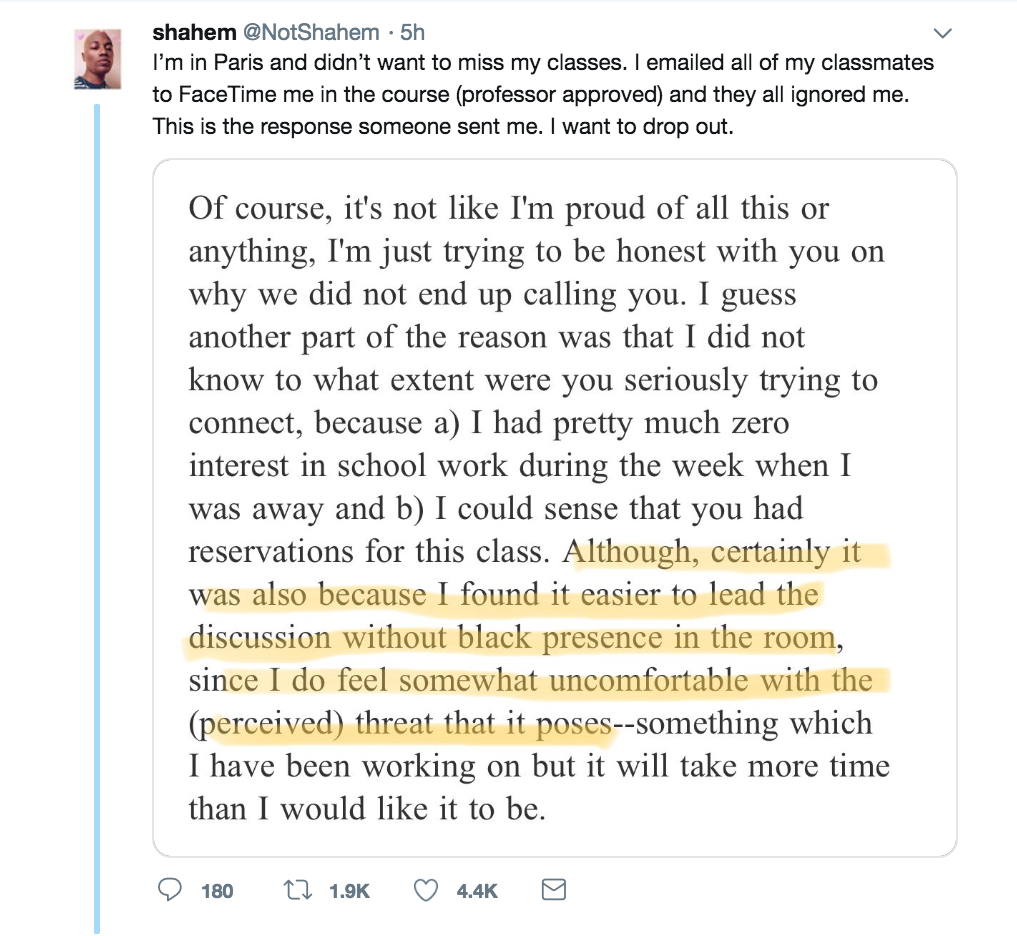View the 180 replies count
Viewport: 1017px width, 936px height.
(x=217, y=891)
